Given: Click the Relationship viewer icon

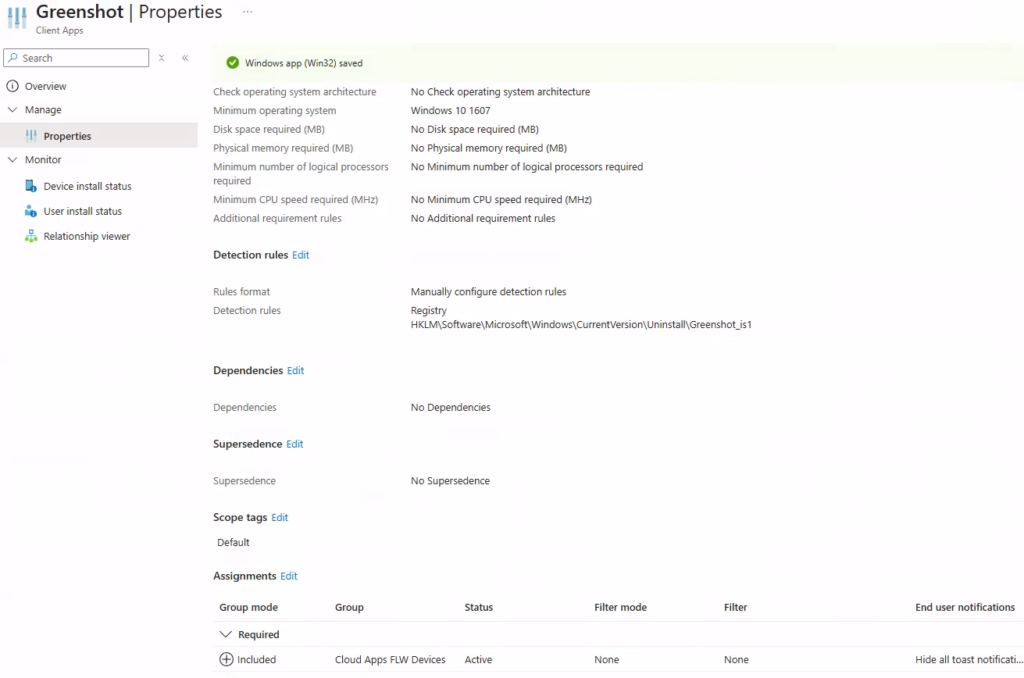Looking at the screenshot, I should tap(31, 236).
